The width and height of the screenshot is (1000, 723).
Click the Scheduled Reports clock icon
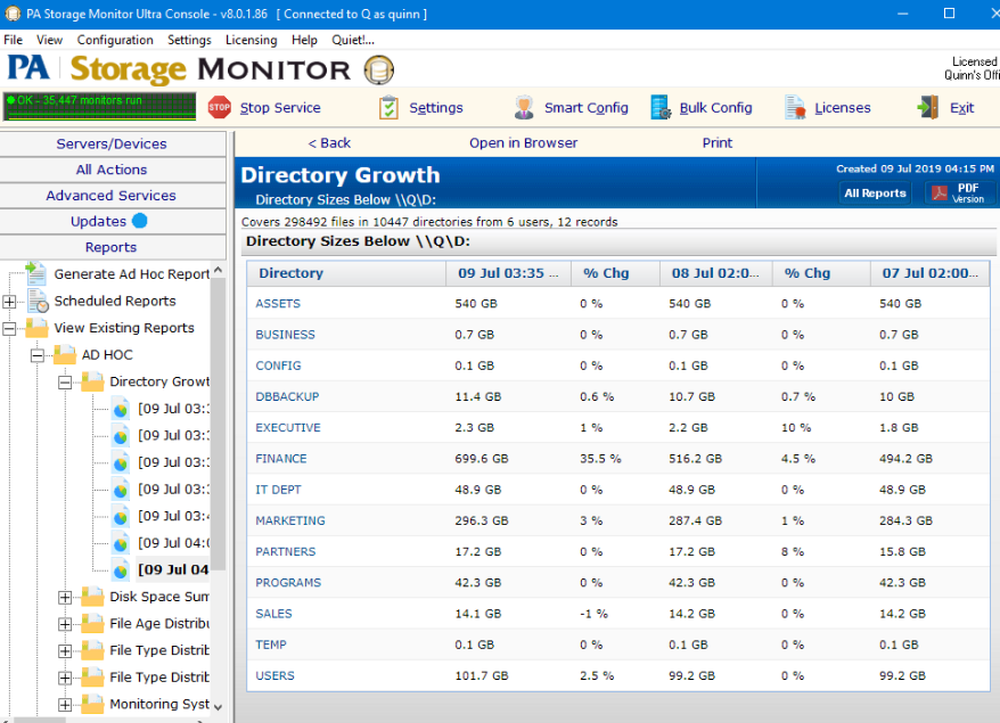point(38,300)
